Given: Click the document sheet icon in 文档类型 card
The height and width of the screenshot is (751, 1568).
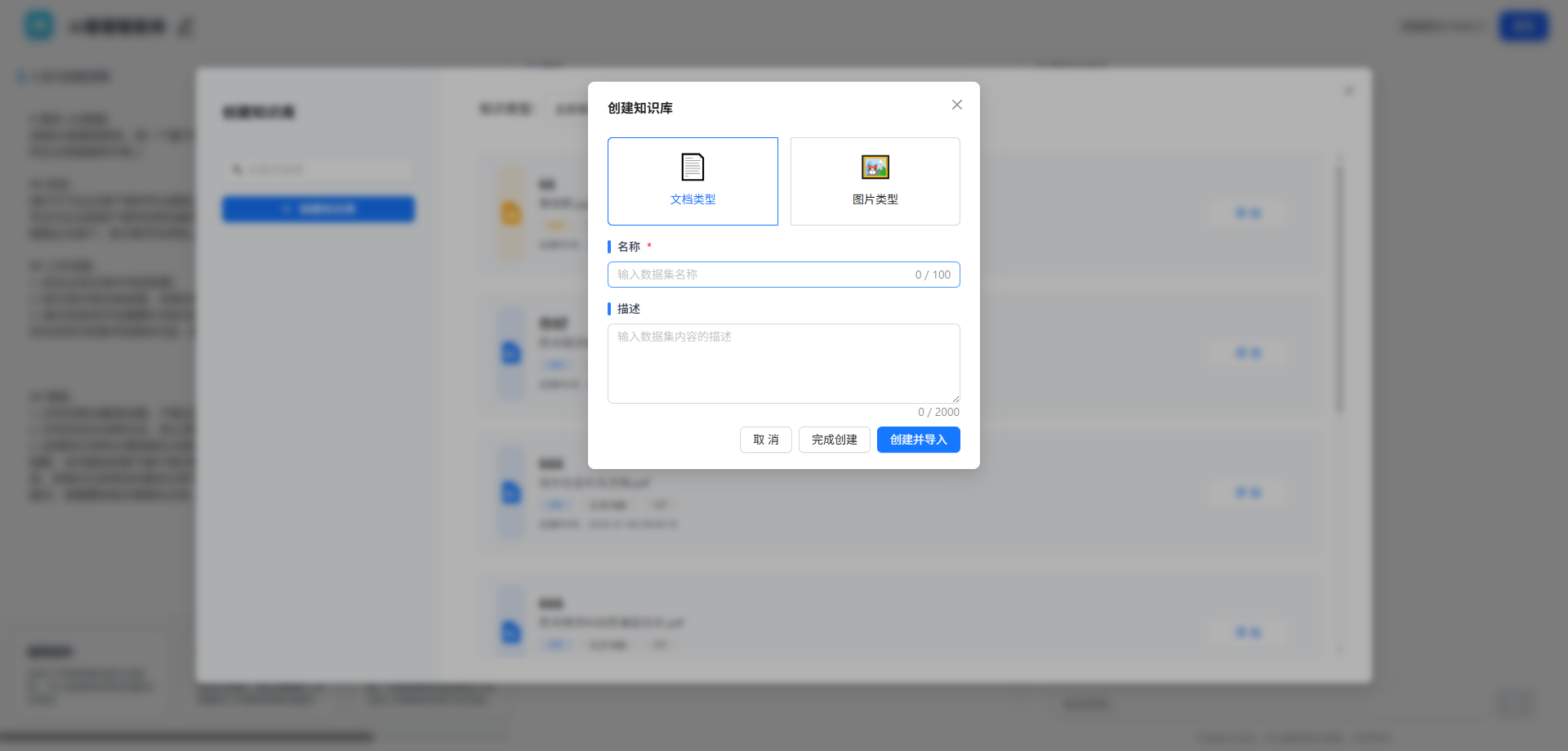Looking at the screenshot, I should point(693,167).
